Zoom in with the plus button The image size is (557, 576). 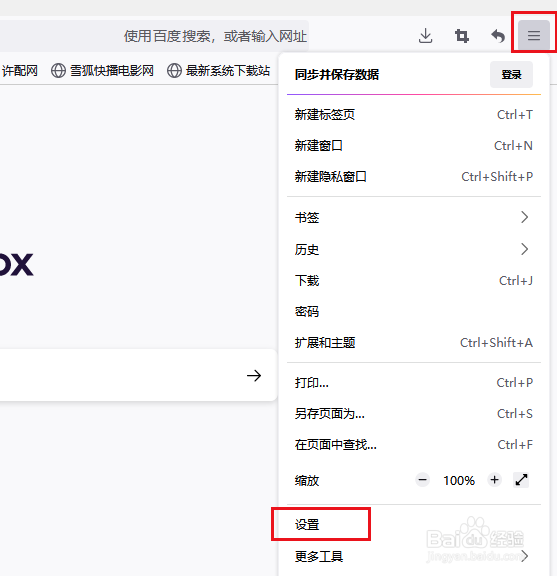pos(495,480)
